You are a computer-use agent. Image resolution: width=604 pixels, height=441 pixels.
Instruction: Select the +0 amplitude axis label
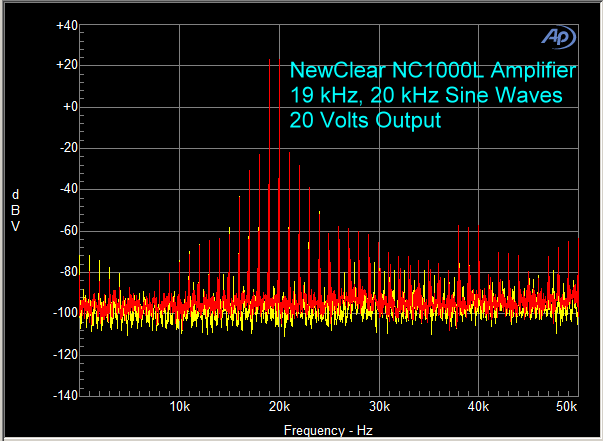tap(69, 107)
